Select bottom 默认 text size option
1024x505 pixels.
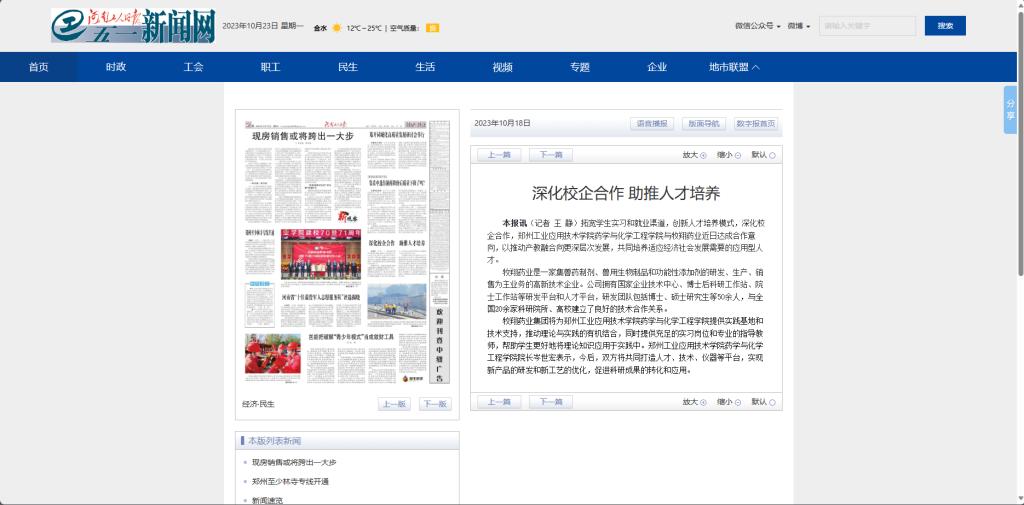pos(772,402)
